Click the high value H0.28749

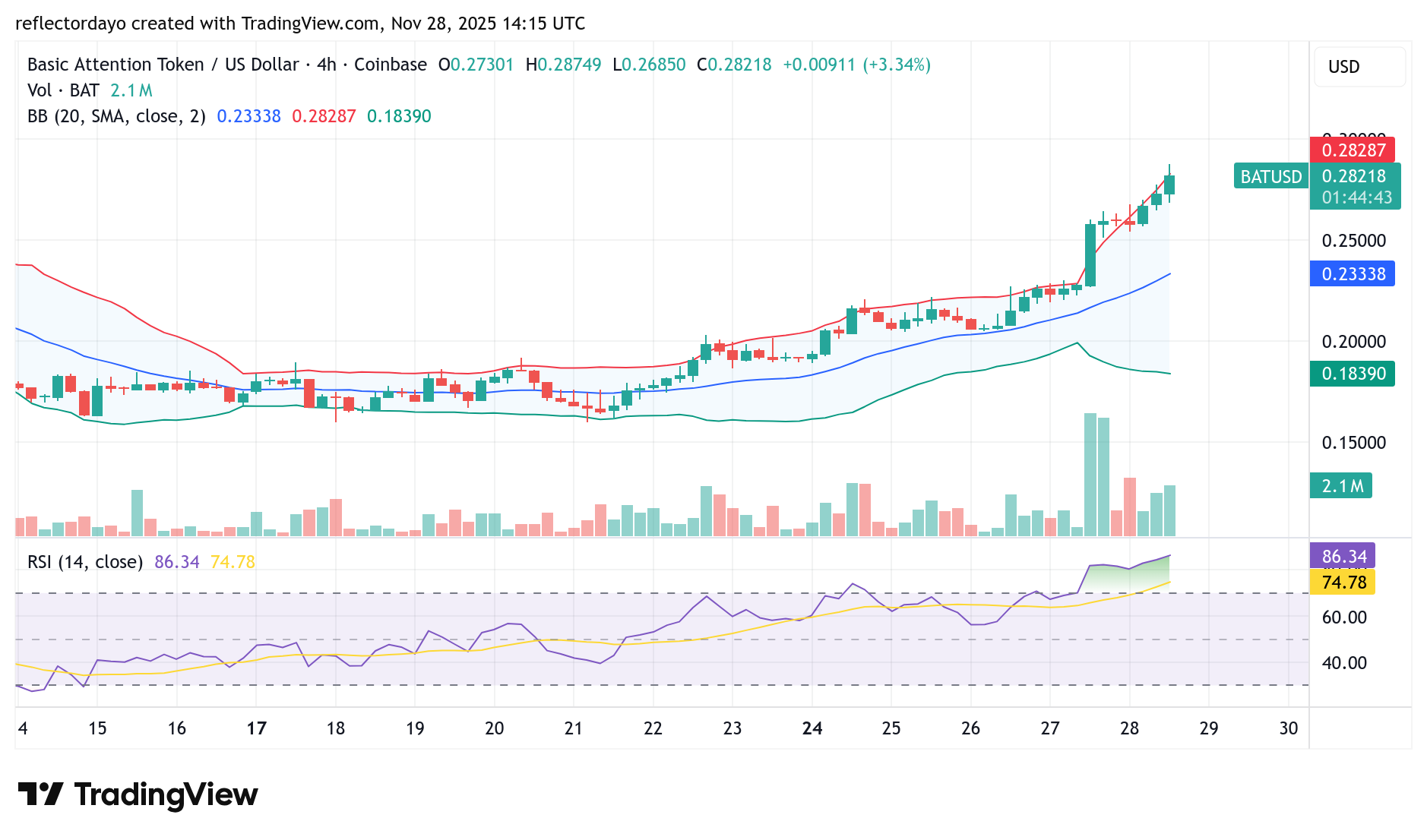tap(564, 65)
